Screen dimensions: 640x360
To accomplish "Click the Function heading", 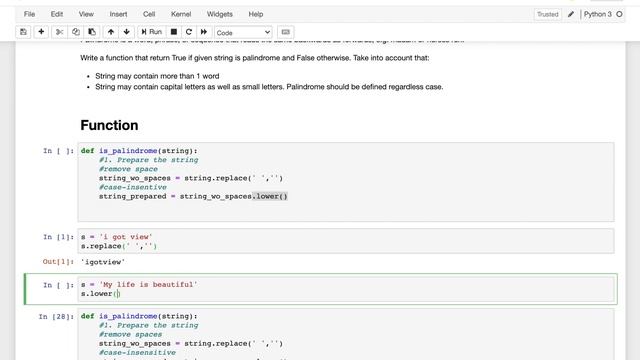I will [x=109, y=125].
